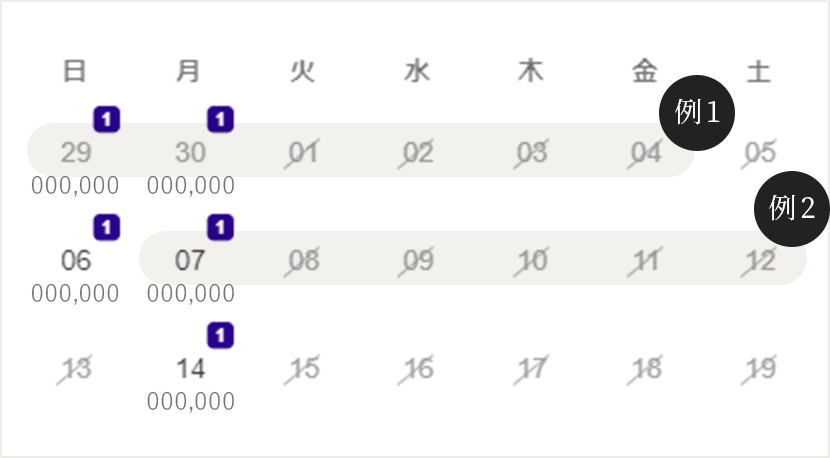Click the price under date 14
The image size is (830, 458).
pyautogui.click(x=191, y=402)
